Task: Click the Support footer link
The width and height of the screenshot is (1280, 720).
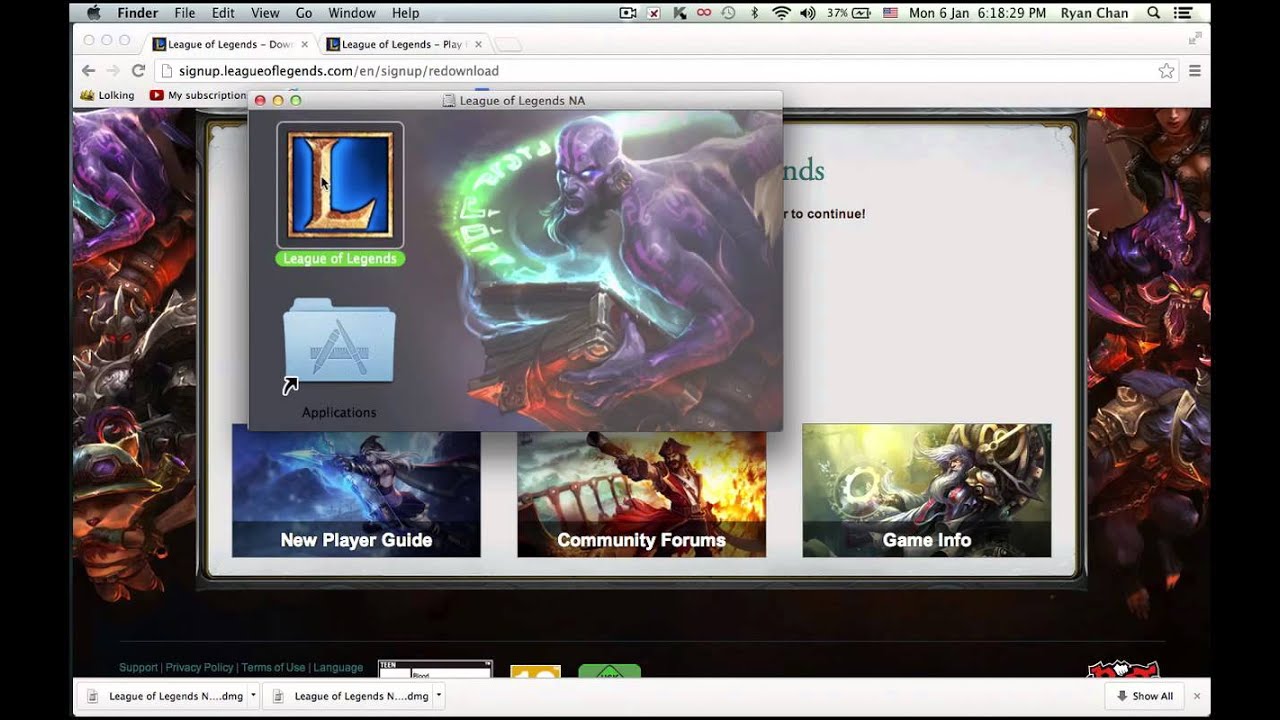Action: 138,667
